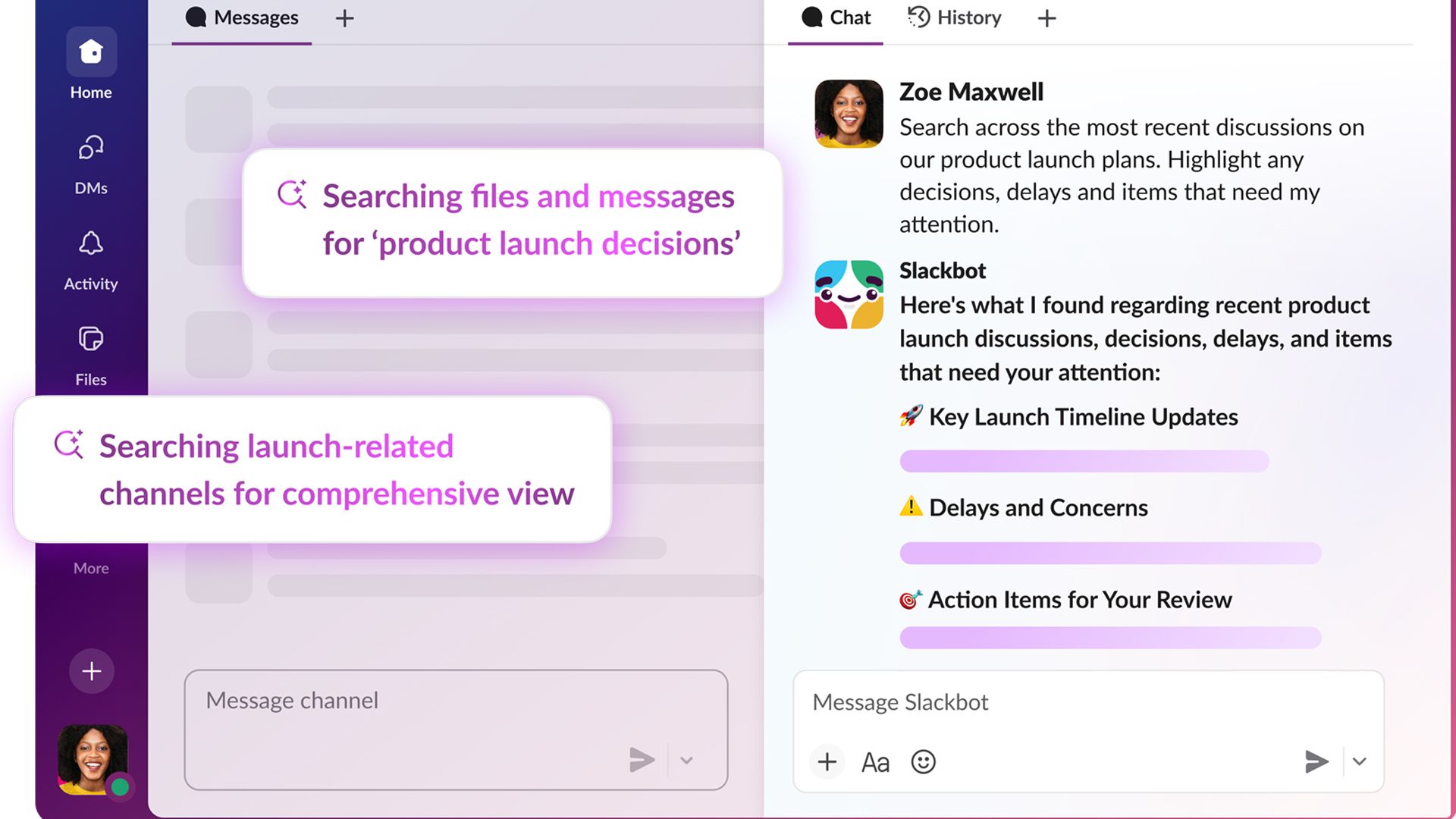The image size is (1456, 819).
Task: Open the History tab
Action: 954,17
